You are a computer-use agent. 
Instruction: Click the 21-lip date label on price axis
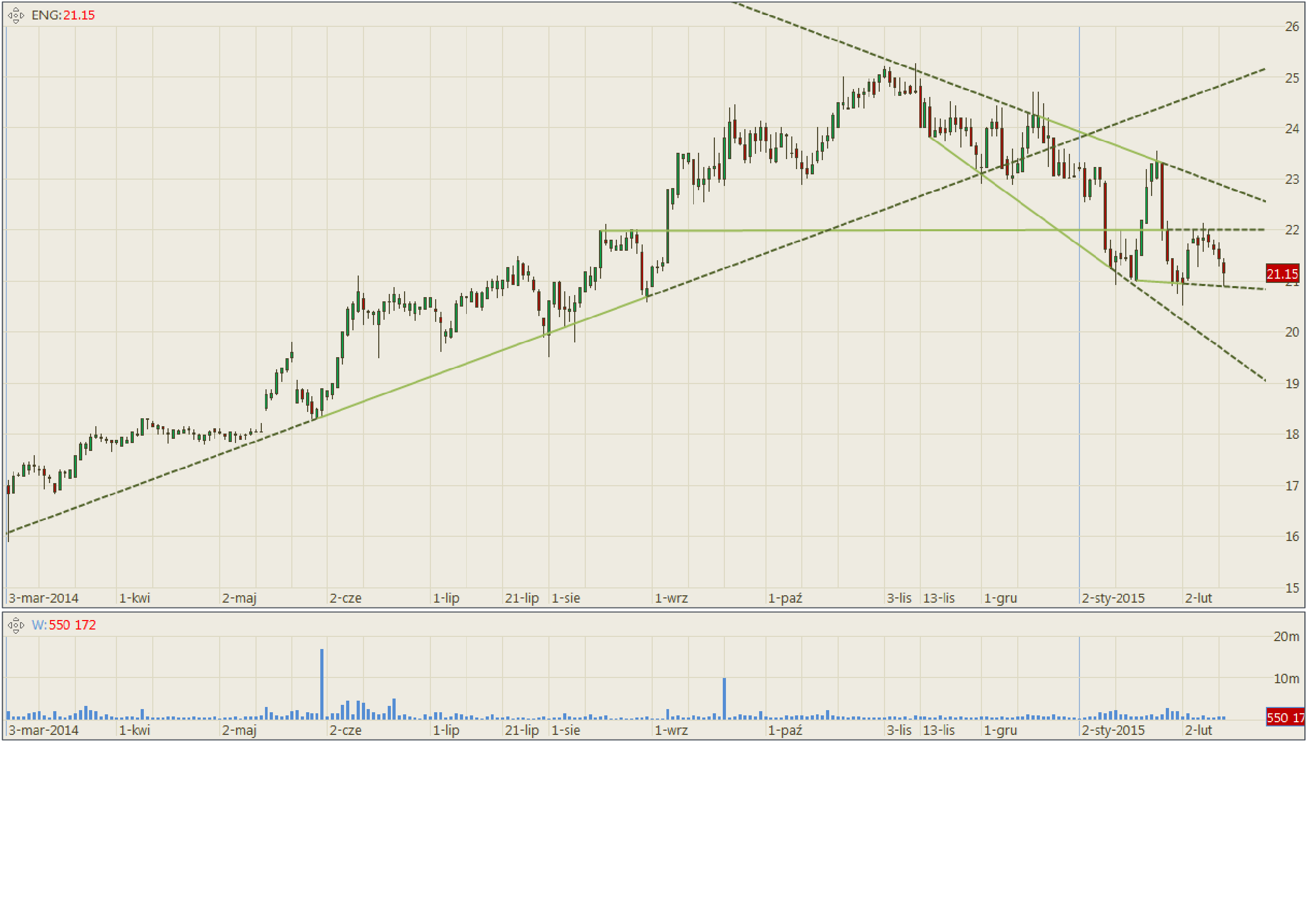(522, 598)
